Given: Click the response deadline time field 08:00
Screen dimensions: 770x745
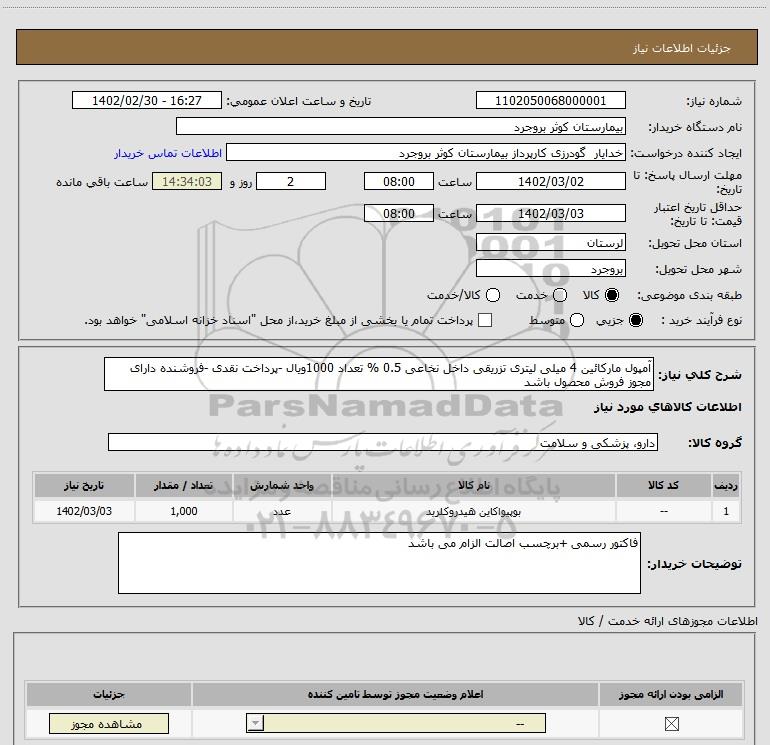Looking at the screenshot, I should (x=399, y=181).
